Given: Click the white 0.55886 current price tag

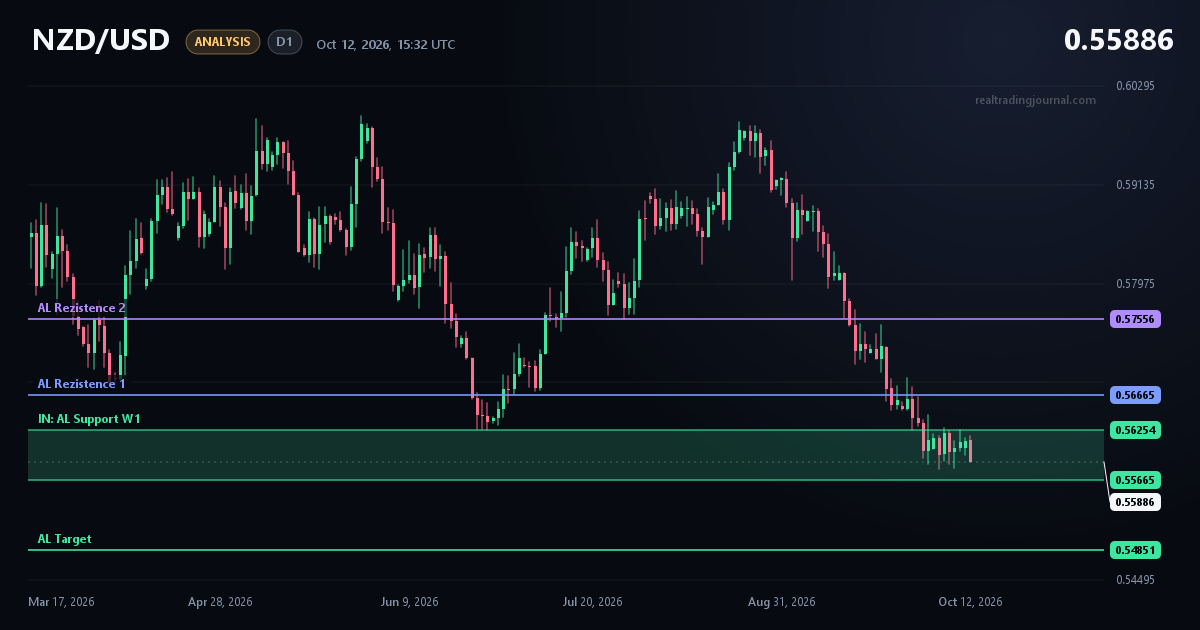Looking at the screenshot, I should click(x=1135, y=502).
